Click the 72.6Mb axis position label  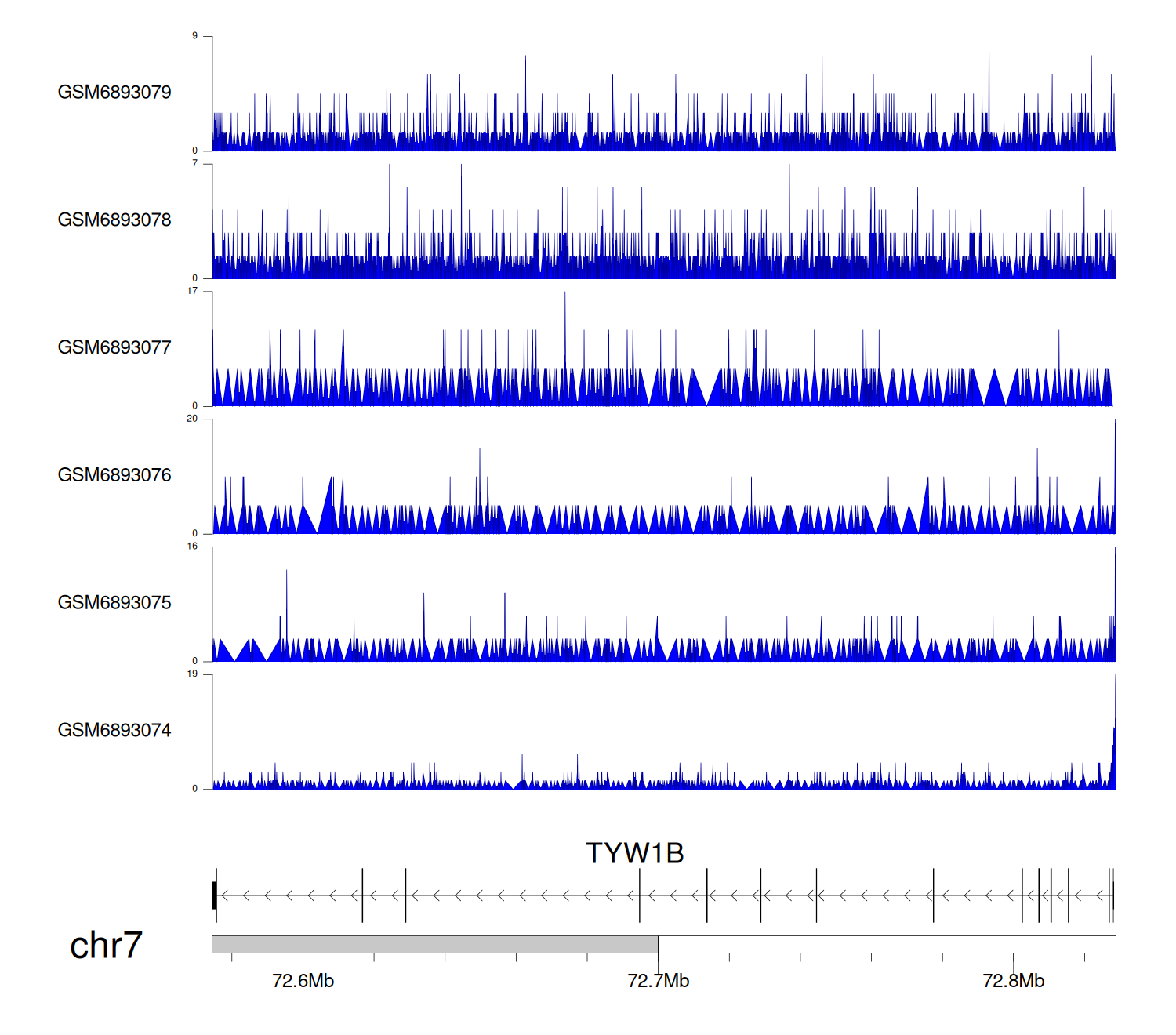[x=303, y=981]
